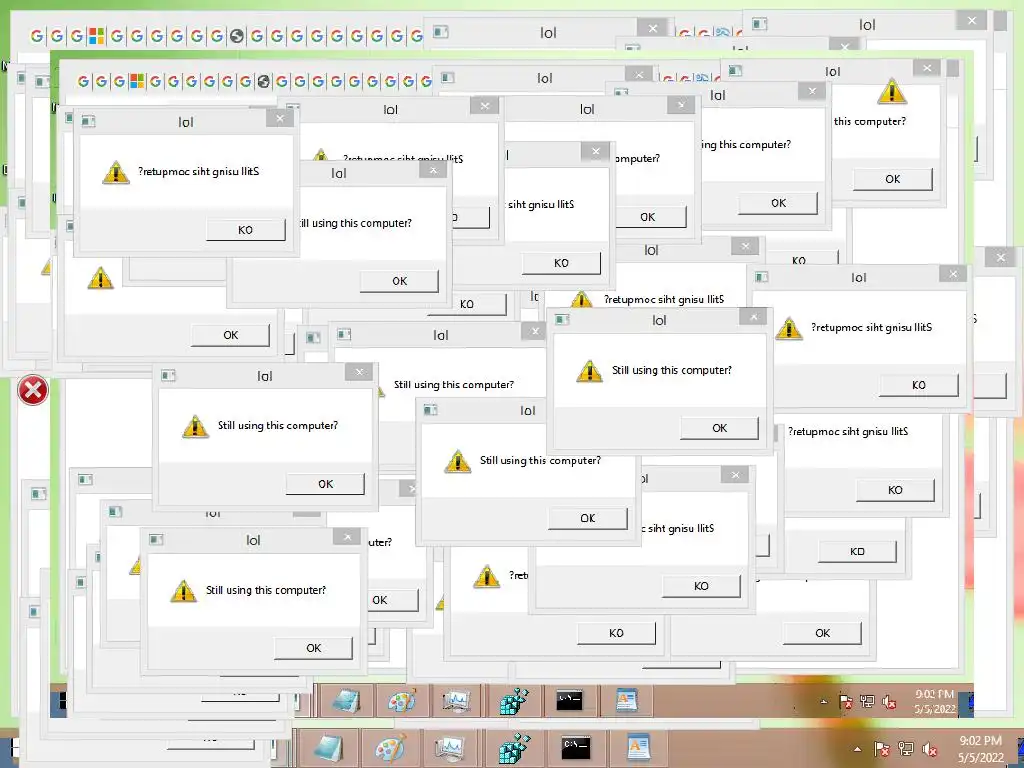Click OK button right of '?ret' dialog's KO
1024x768 pixels.
[x=823, y=633]
